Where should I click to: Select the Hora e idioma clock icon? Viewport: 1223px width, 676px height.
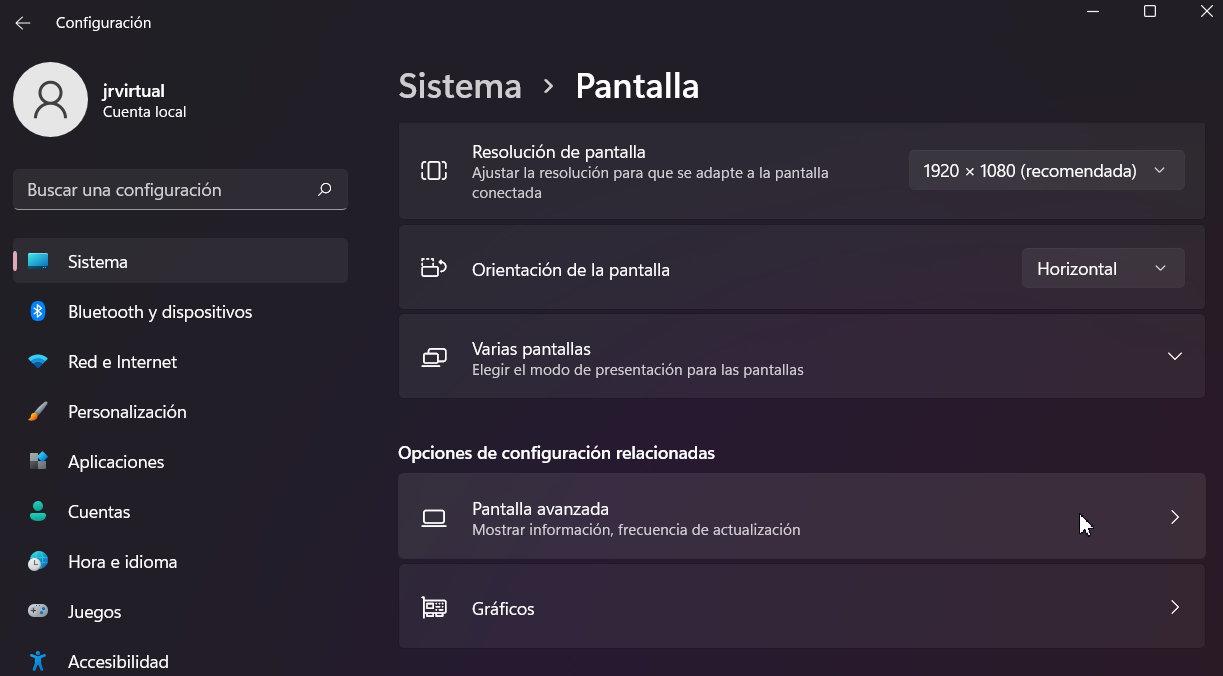coord(37,561)
